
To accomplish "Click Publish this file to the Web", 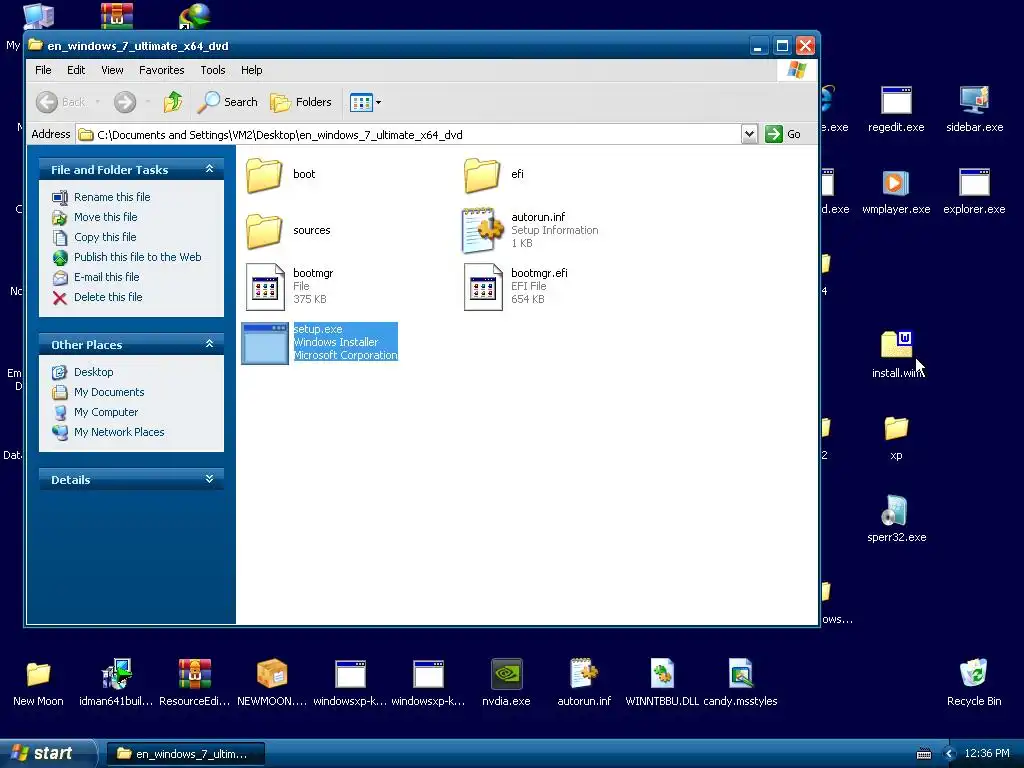I will click(137, 257).
